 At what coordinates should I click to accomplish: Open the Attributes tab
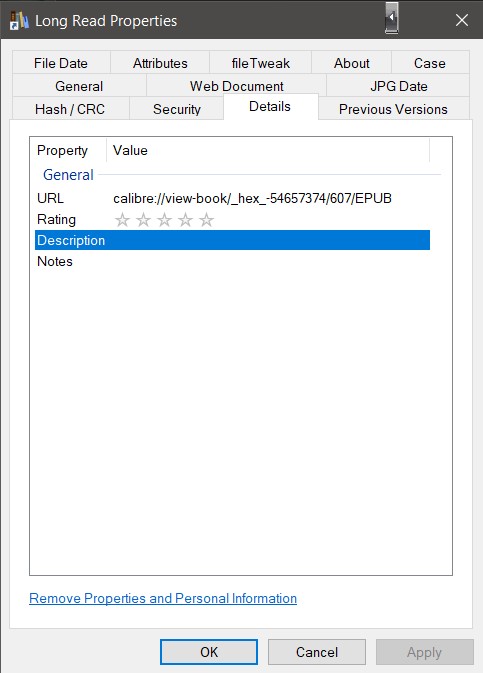point(160,63)
